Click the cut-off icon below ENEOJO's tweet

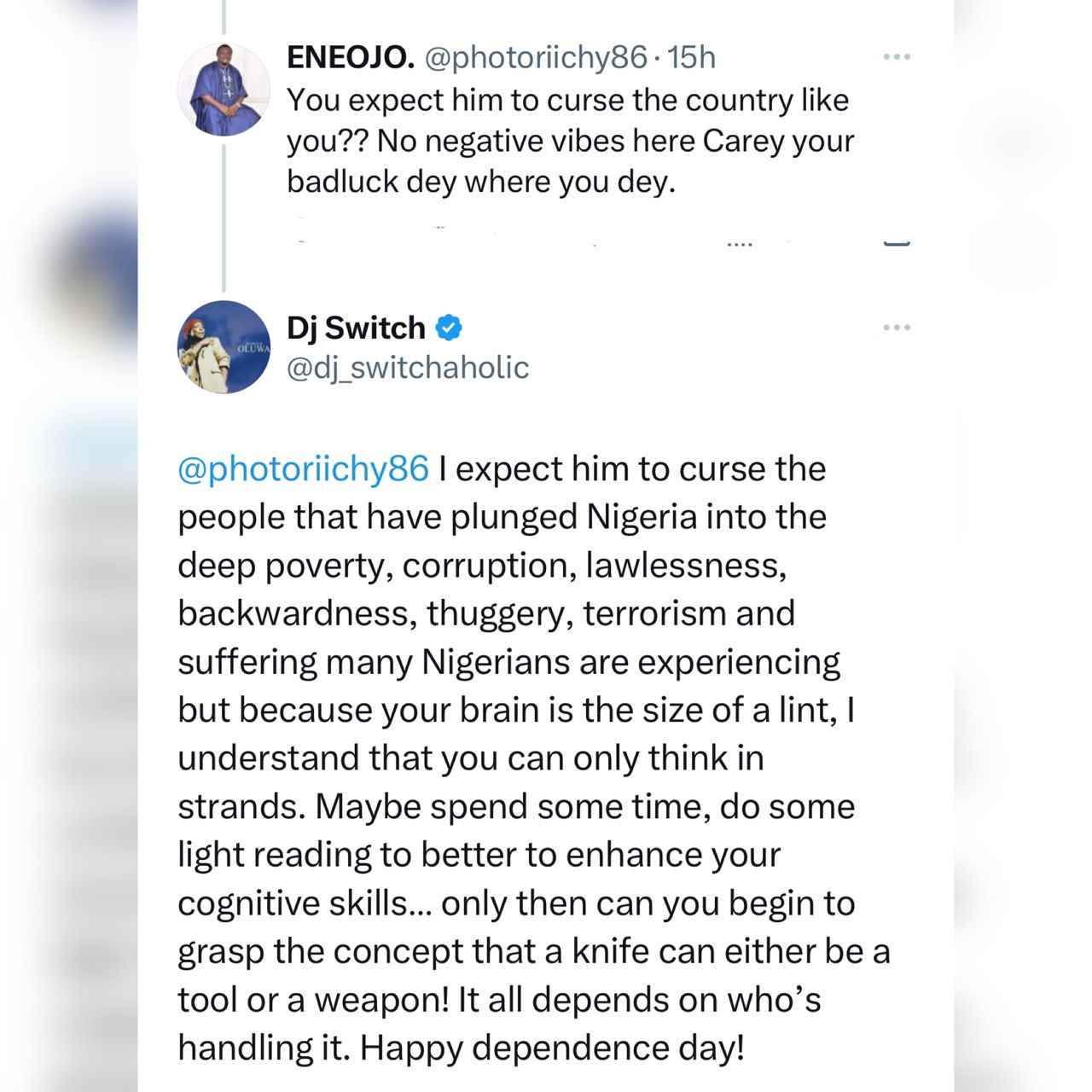pyautogui.click(x=897, y=244)
